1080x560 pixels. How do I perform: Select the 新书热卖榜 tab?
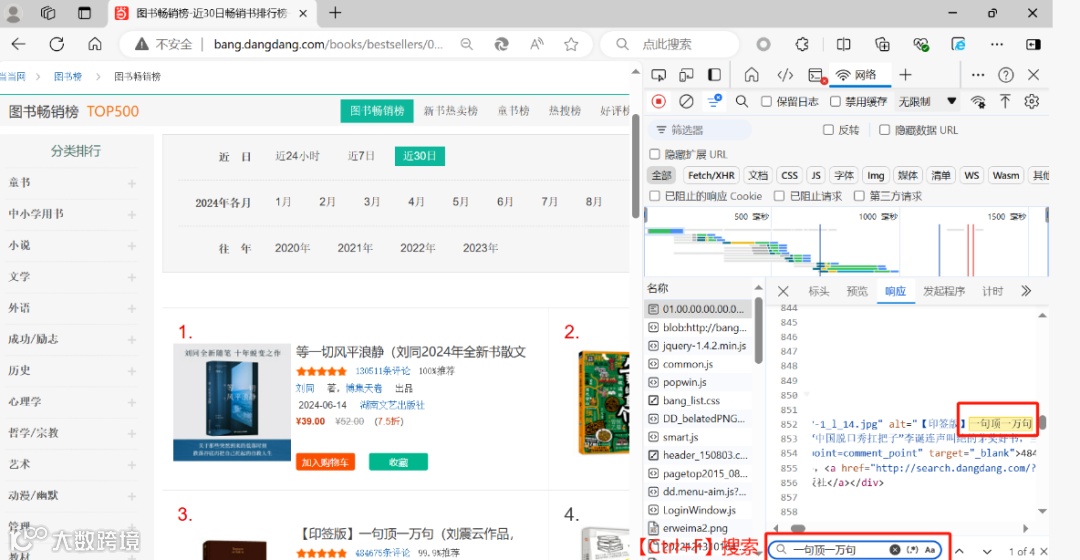coord(450,111)
